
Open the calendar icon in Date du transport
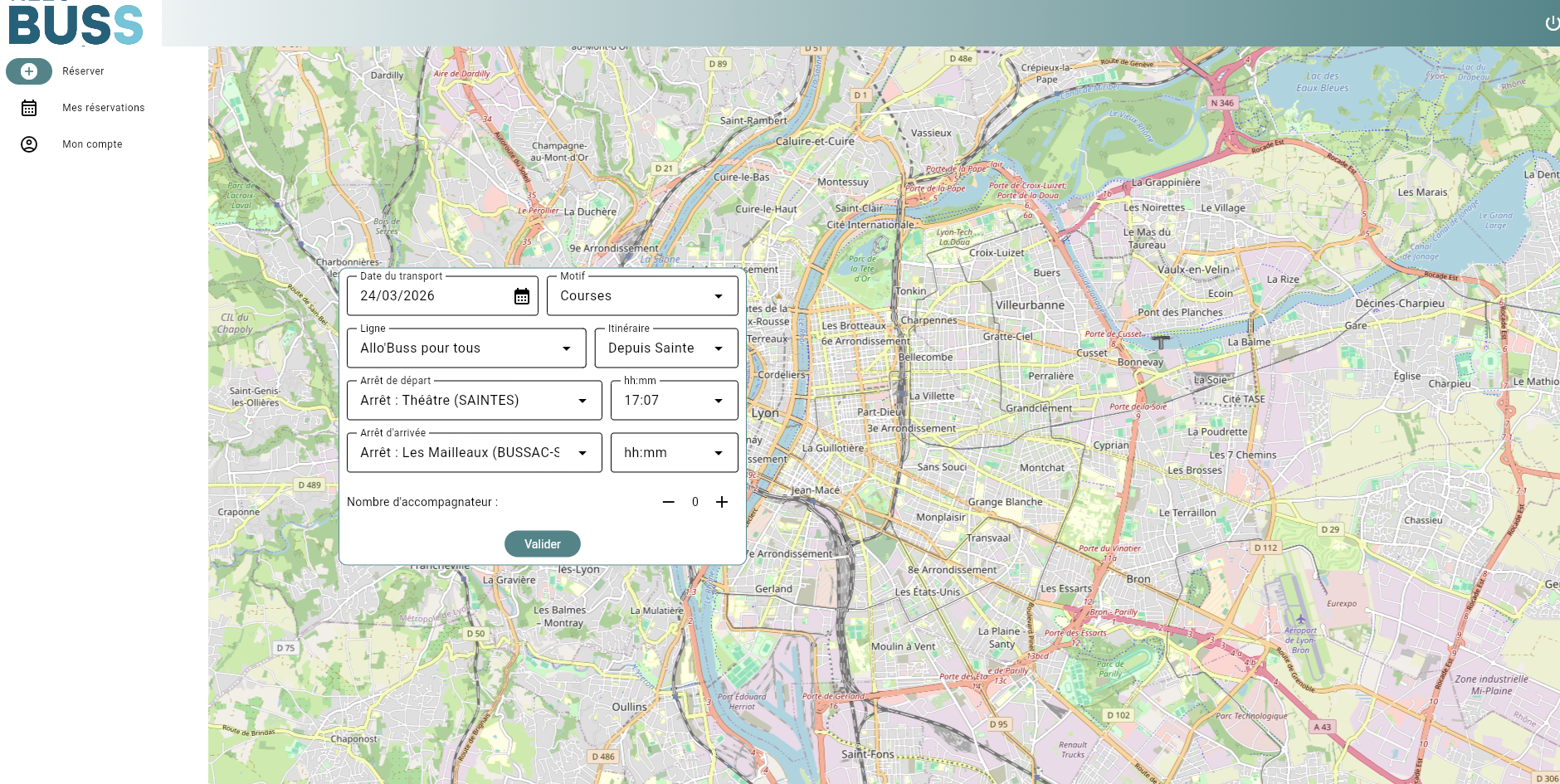521,295
